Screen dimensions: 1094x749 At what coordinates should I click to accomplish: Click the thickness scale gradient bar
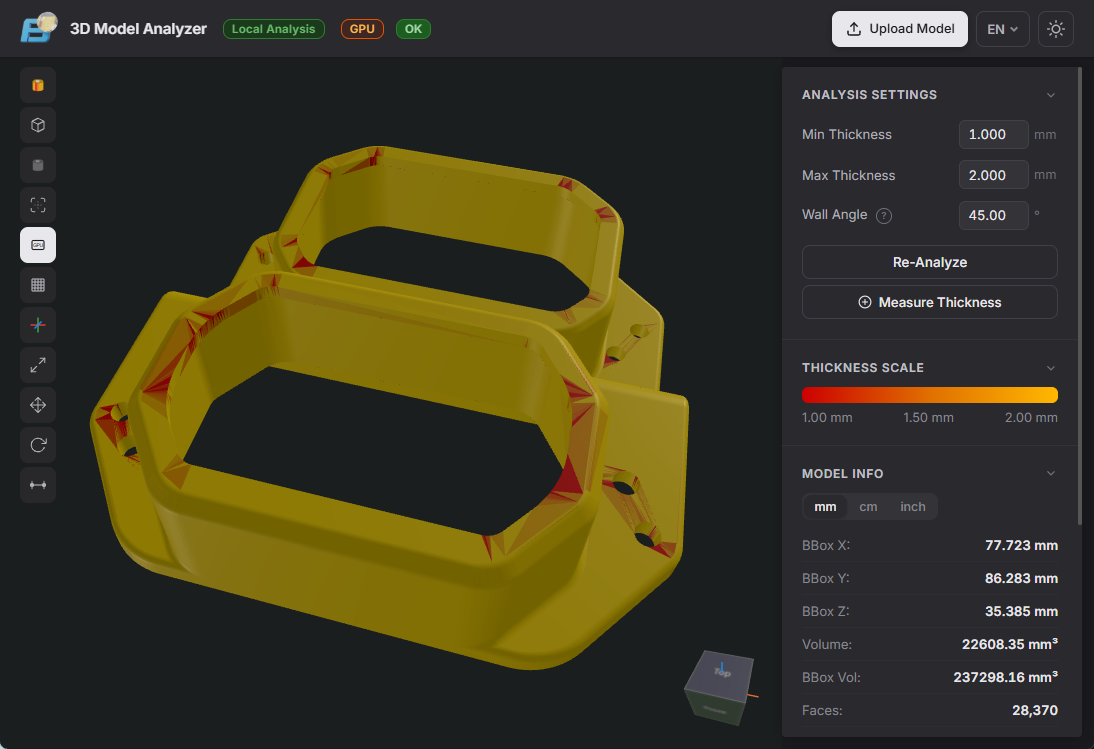point(929,395)
